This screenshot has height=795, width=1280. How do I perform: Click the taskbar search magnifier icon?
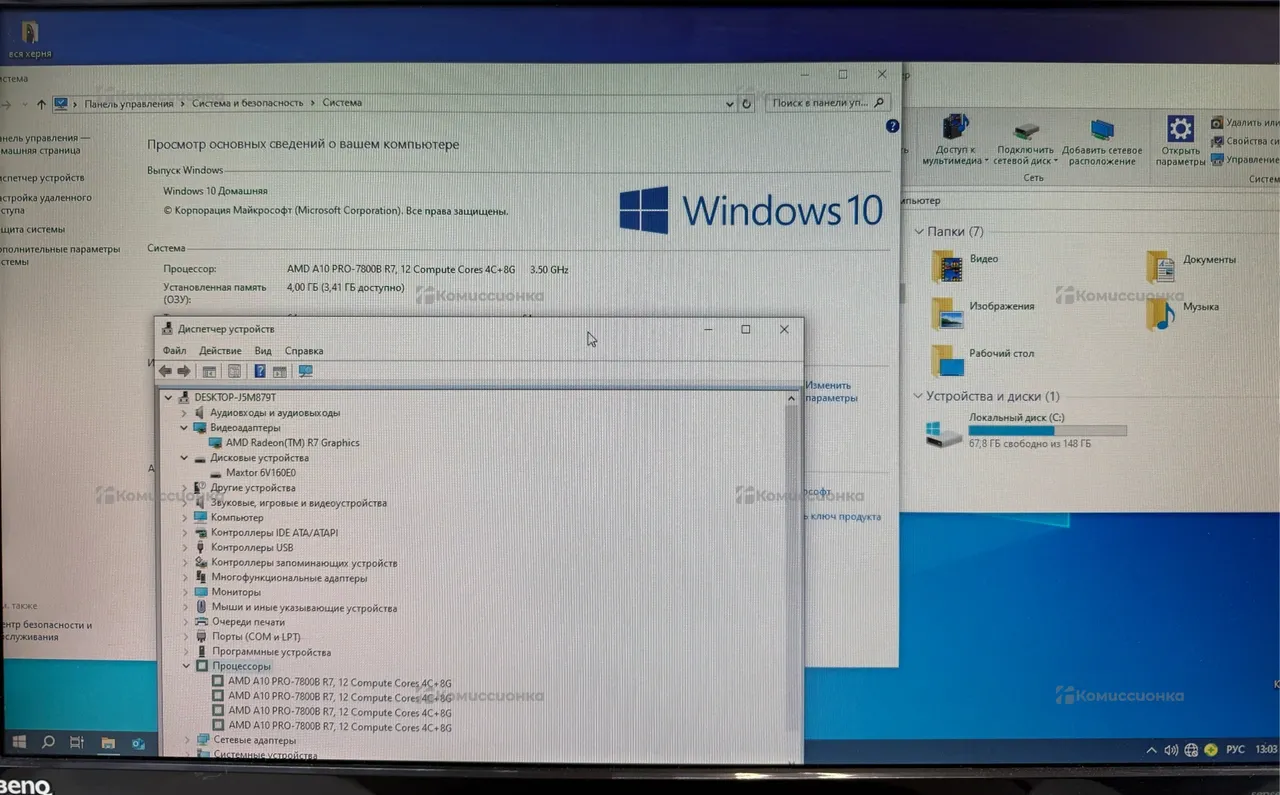point(48,742)
